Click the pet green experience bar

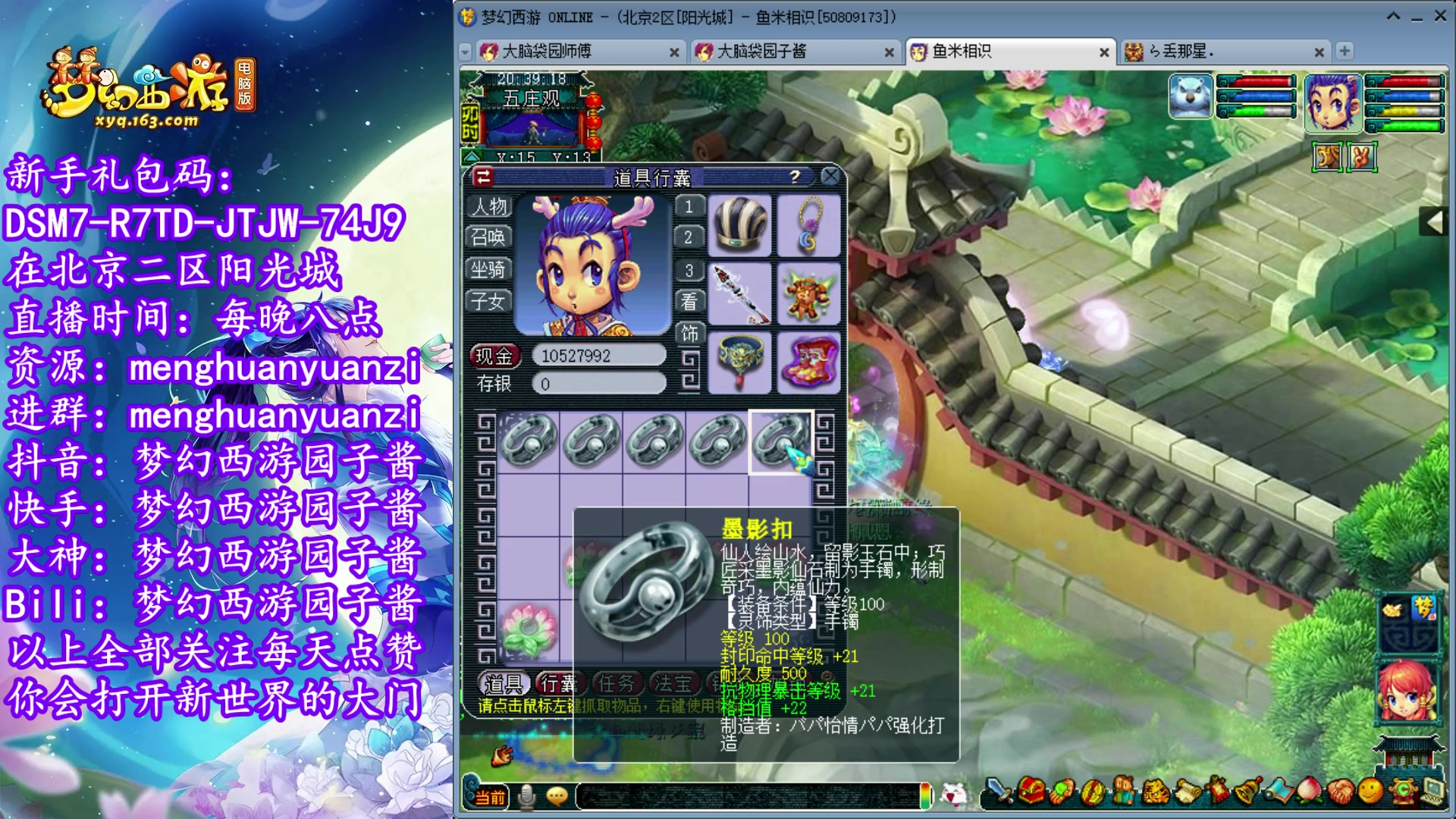(1256, 111)
